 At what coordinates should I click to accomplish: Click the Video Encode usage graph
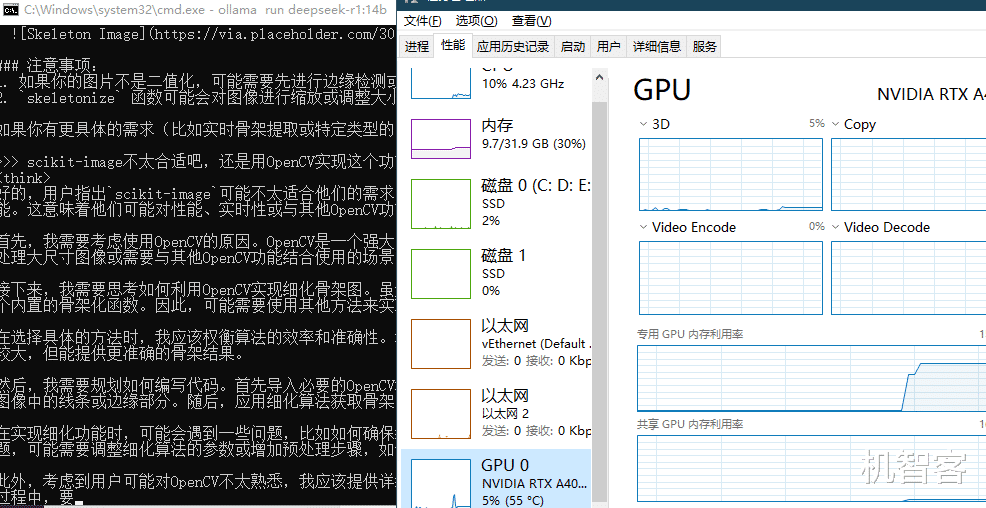pyautogui.click(x=731, y=277)
